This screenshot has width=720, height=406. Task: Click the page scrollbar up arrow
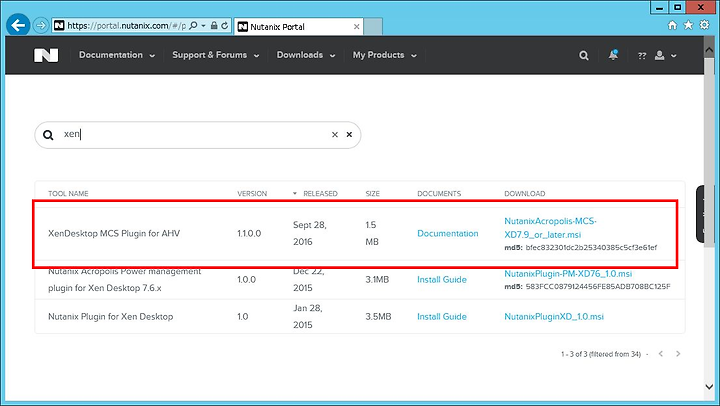tap(709, 49)
